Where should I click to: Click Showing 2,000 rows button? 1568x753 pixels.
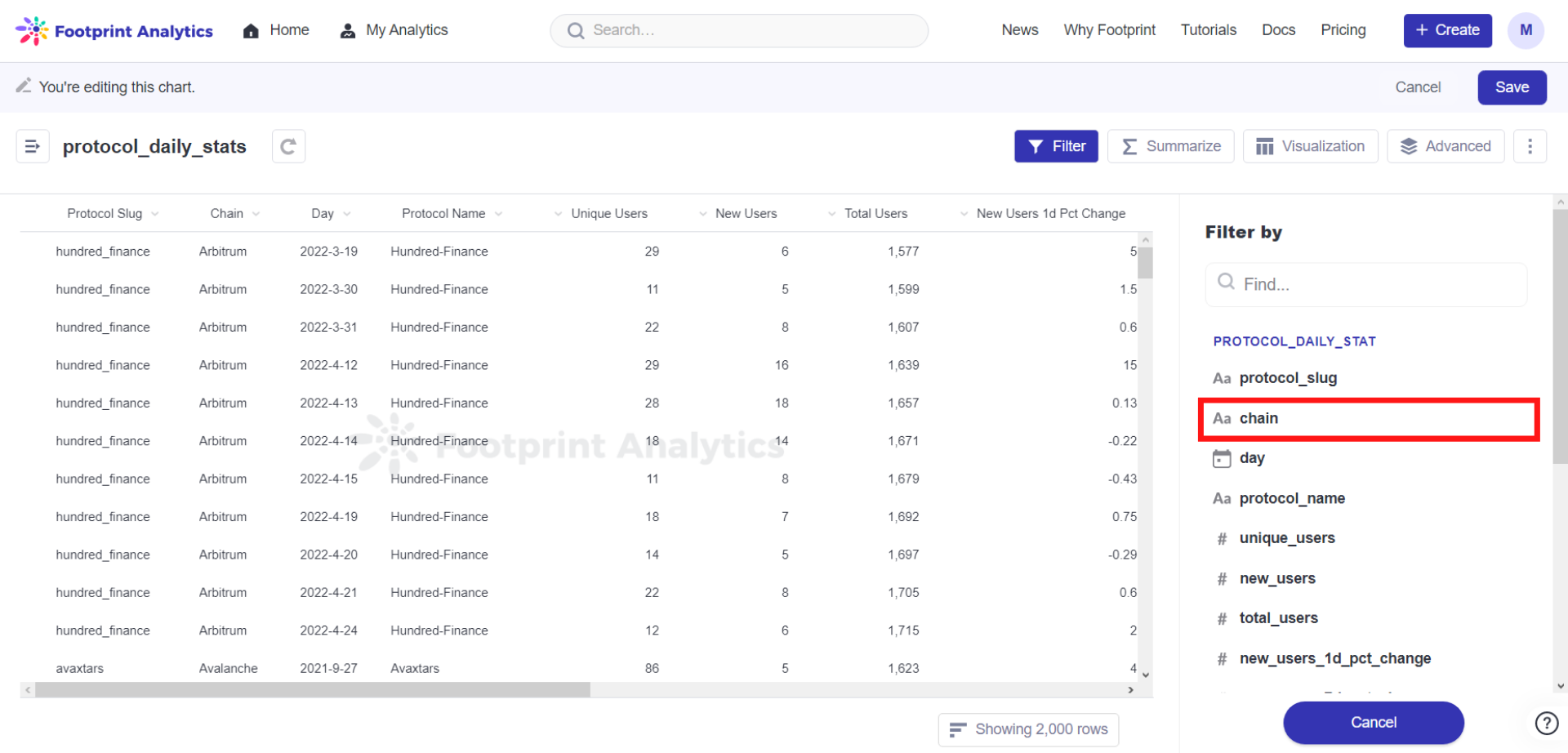1028,729
